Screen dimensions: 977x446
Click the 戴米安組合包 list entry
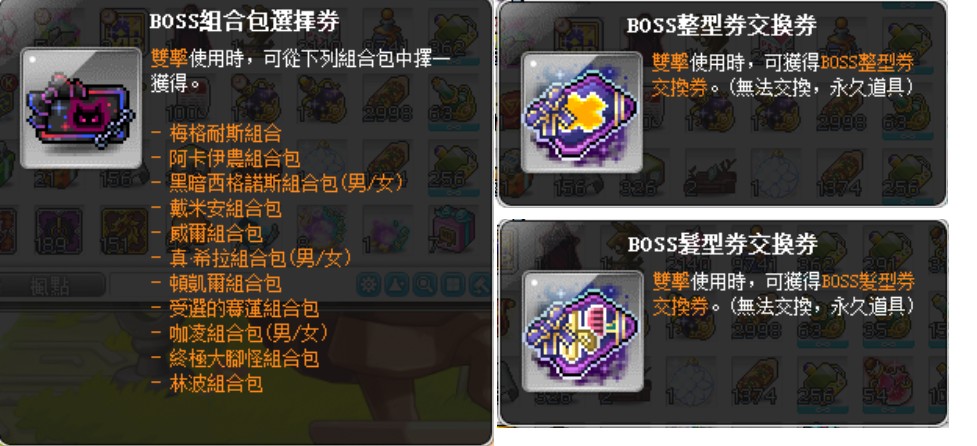pos(224,208)
